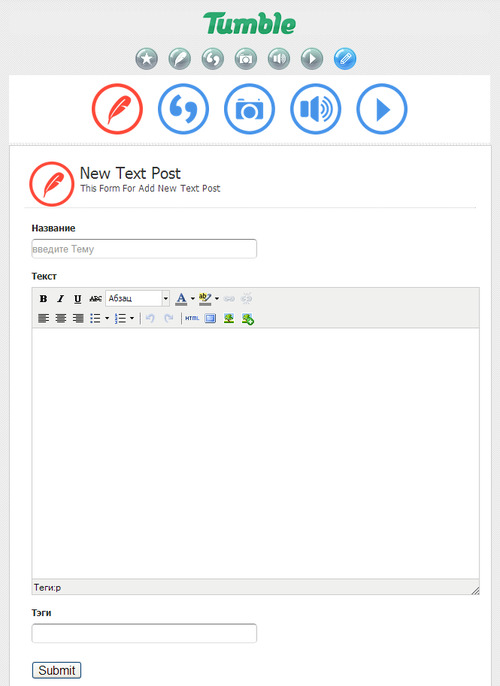This screenshot has width=500, height=686.
Task: Toggle strikethrough formatting in the editor
Action: pos(95,299)
